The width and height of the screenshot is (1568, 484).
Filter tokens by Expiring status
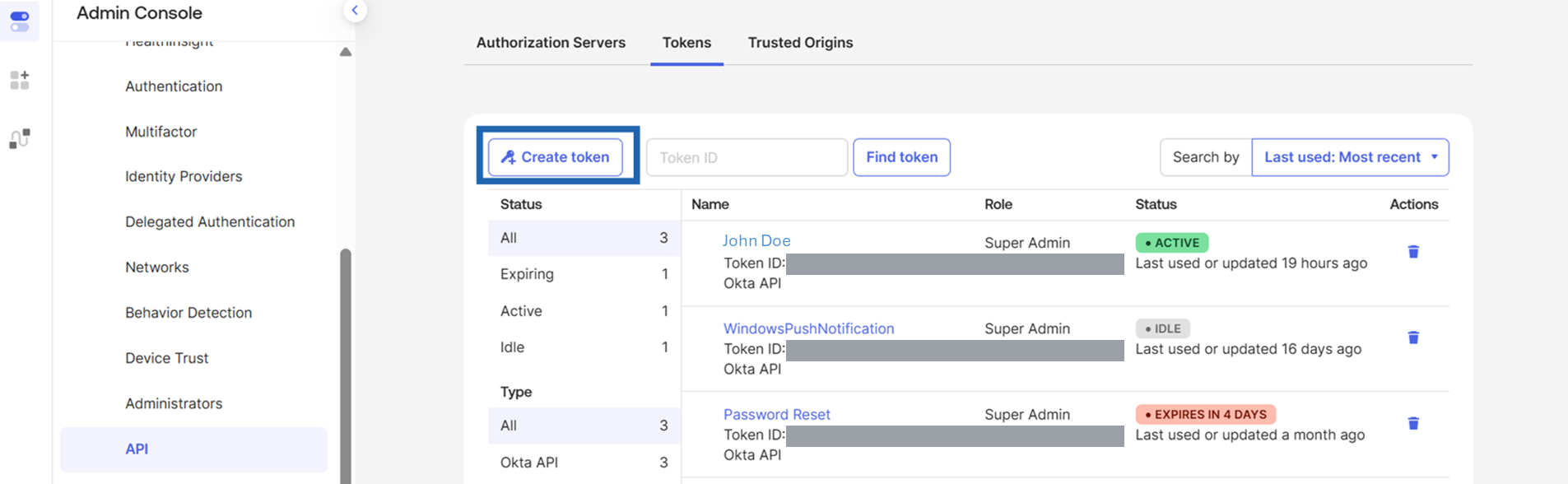(x=584, y=274)
